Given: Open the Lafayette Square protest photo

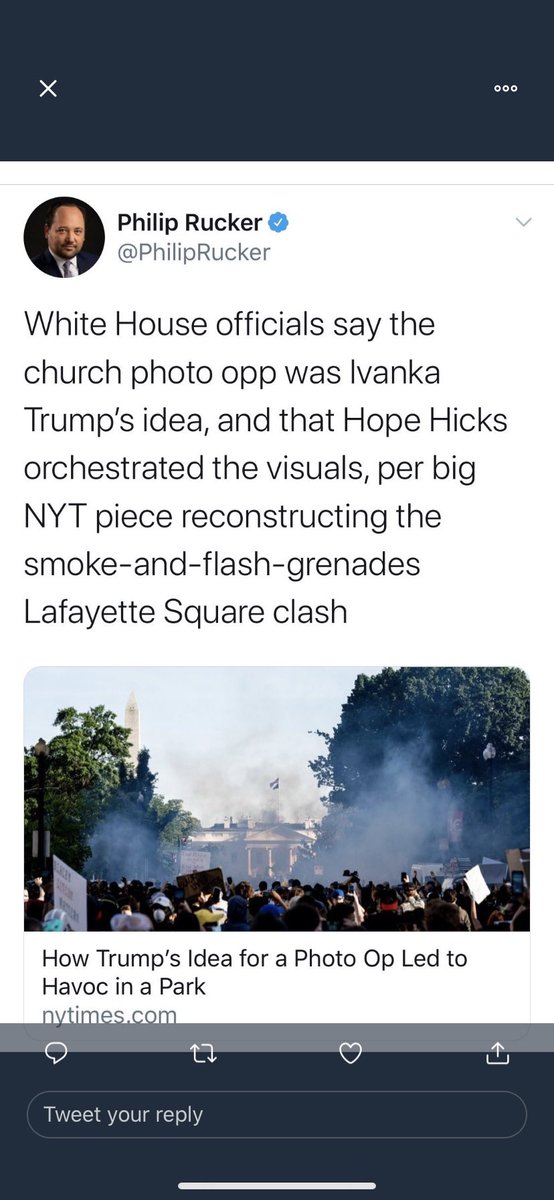Looking at the screenshot, I should coord(277,799).
